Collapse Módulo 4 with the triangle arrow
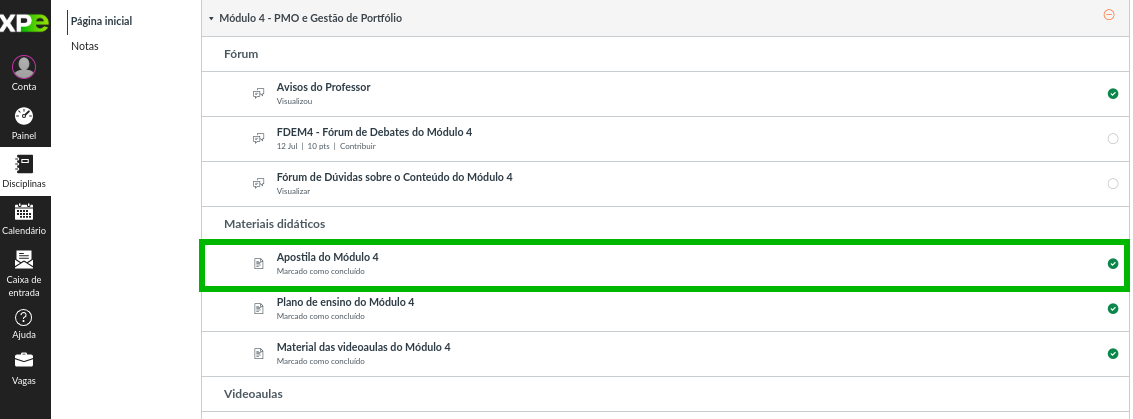The width and height of the screenshot is (1133, 419). tap(211, 19)
